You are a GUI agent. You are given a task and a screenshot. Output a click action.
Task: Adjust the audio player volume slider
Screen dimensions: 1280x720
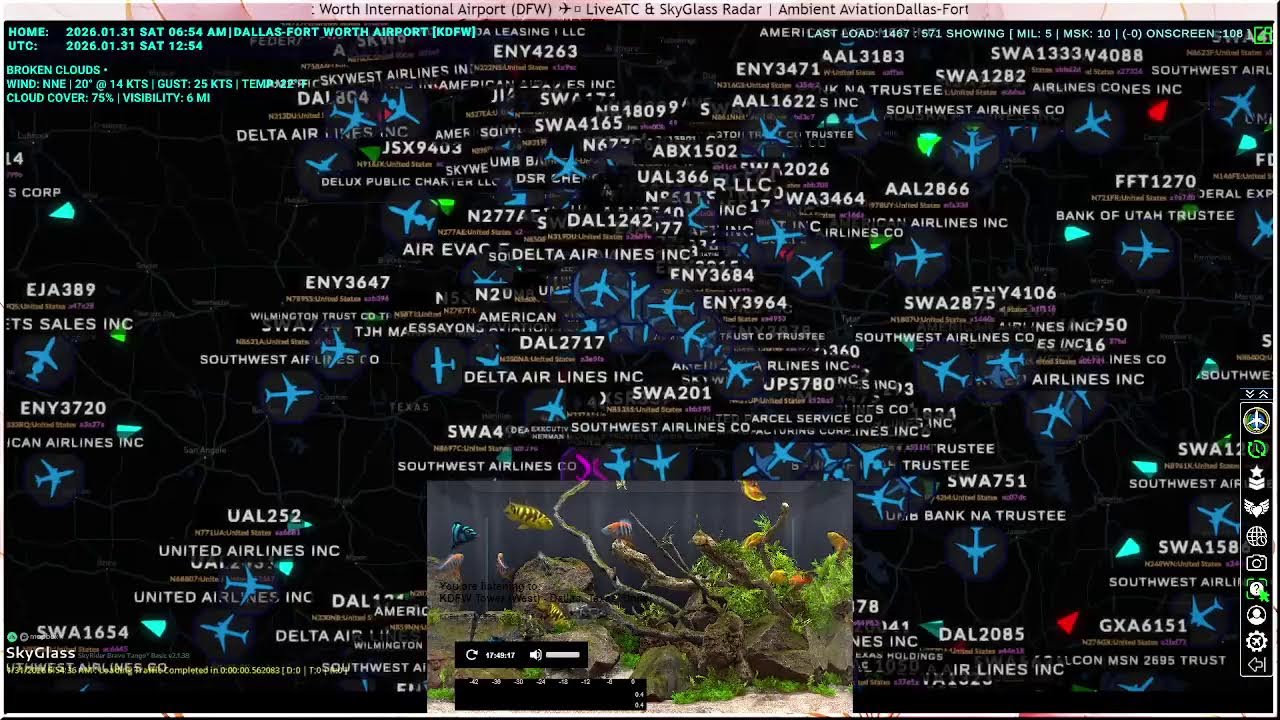coord(563,655)
